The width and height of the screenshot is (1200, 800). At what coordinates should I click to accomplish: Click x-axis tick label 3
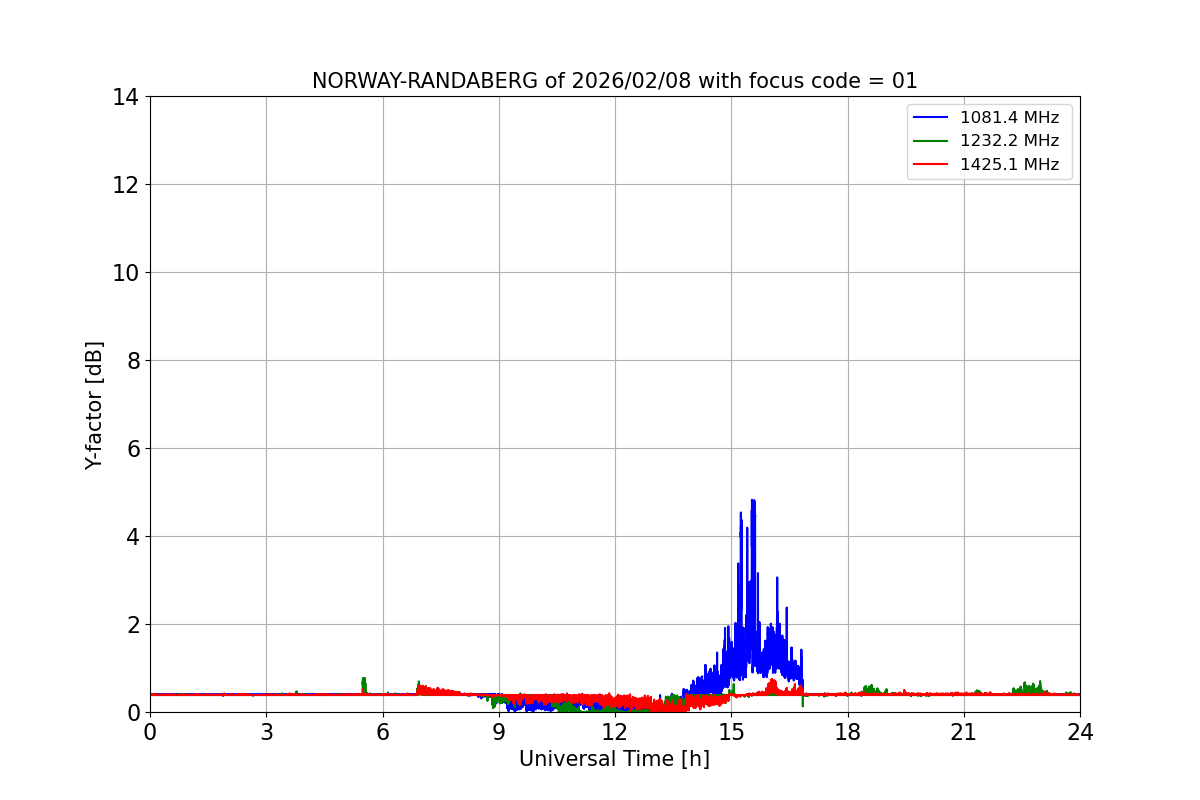(x=266, y=732)
